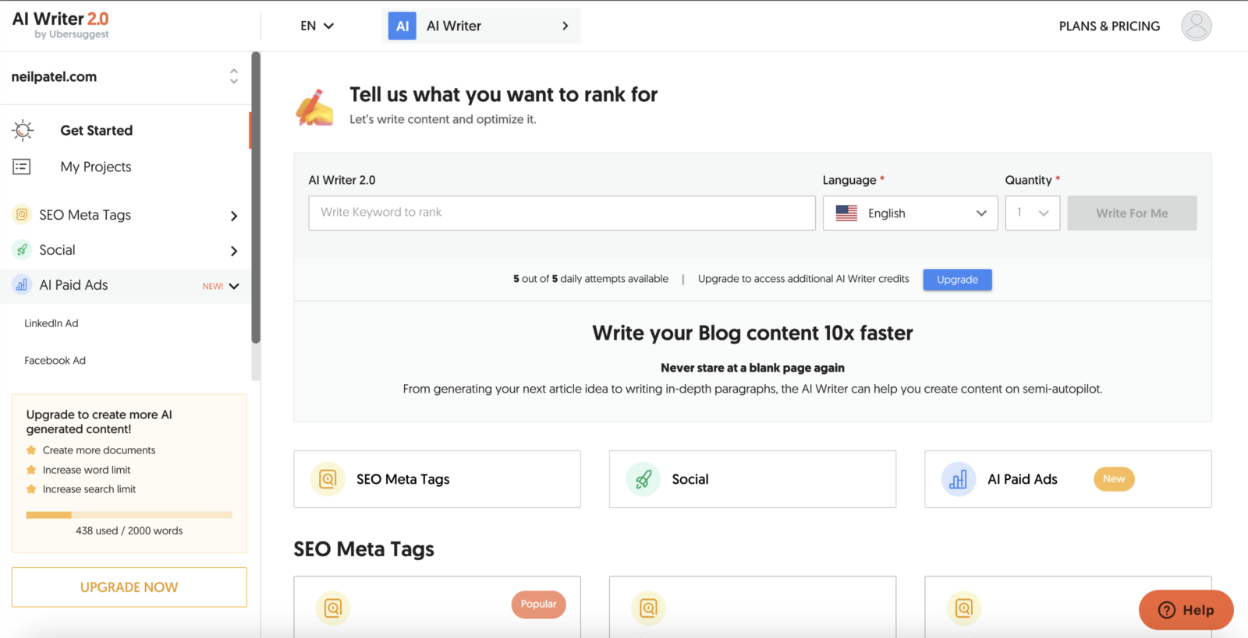
Task: Open Facebook Ad menu item
Action: point(55,360)
